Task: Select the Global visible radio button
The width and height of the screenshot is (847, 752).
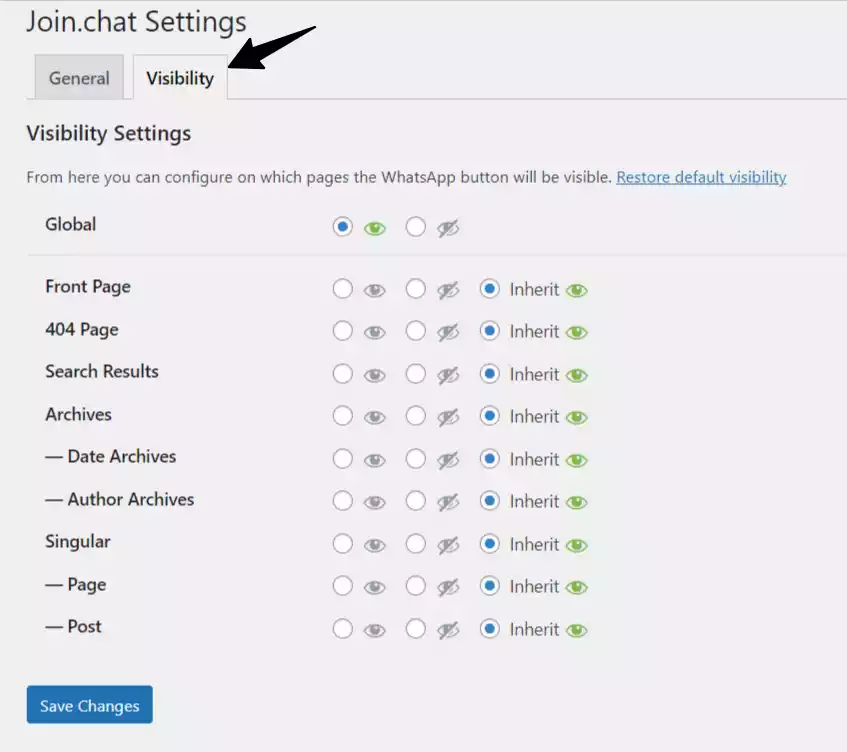Action: (342, 226)
